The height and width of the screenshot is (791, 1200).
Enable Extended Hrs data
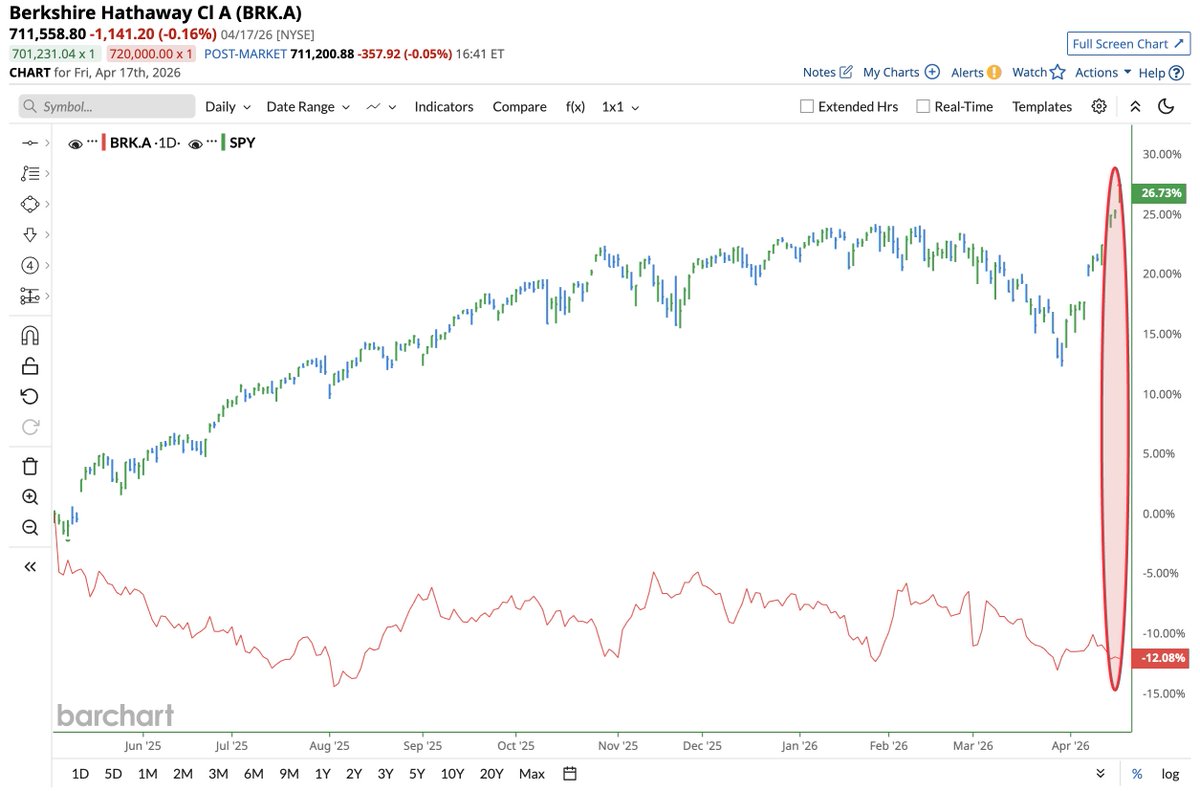click(x=806, y=106)
